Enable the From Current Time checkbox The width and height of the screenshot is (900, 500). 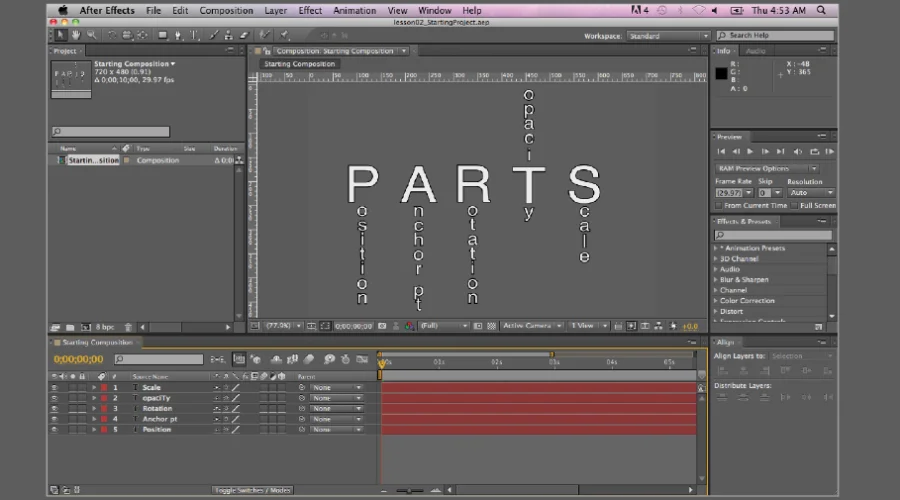(718, 206)
